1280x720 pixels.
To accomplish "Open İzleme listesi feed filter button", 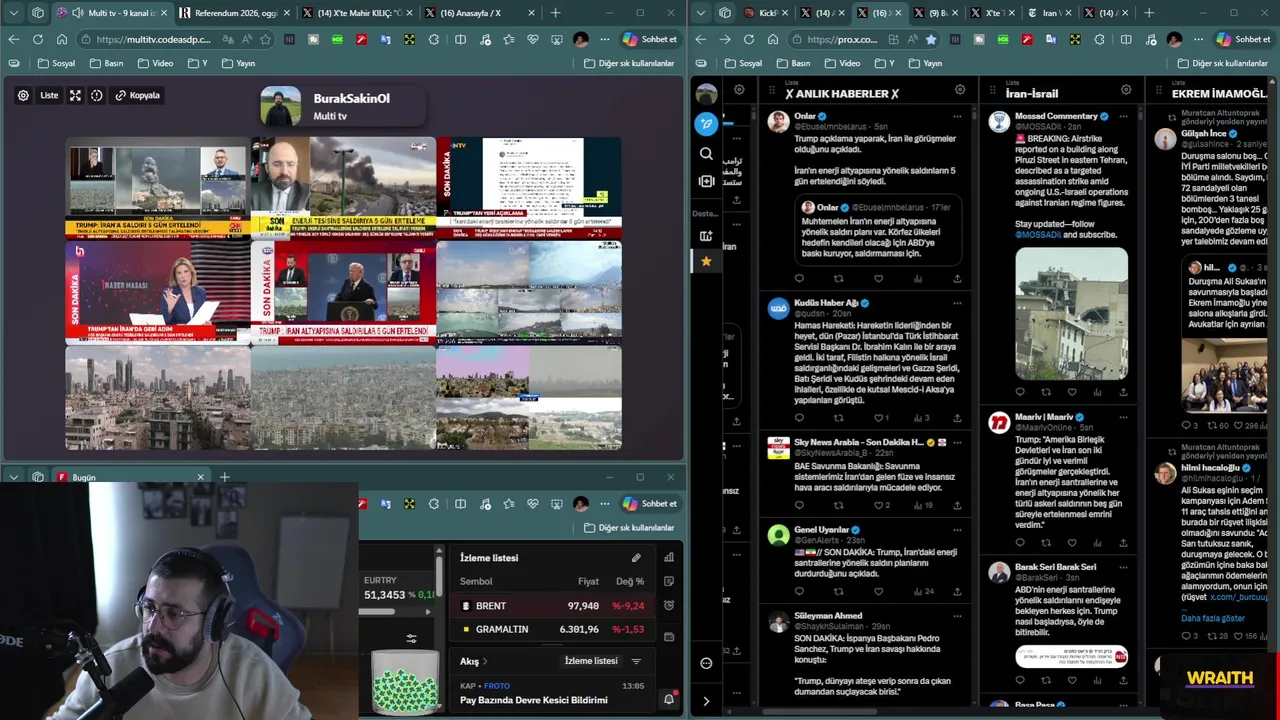I will pyautogui.click(x=591, y=661).
